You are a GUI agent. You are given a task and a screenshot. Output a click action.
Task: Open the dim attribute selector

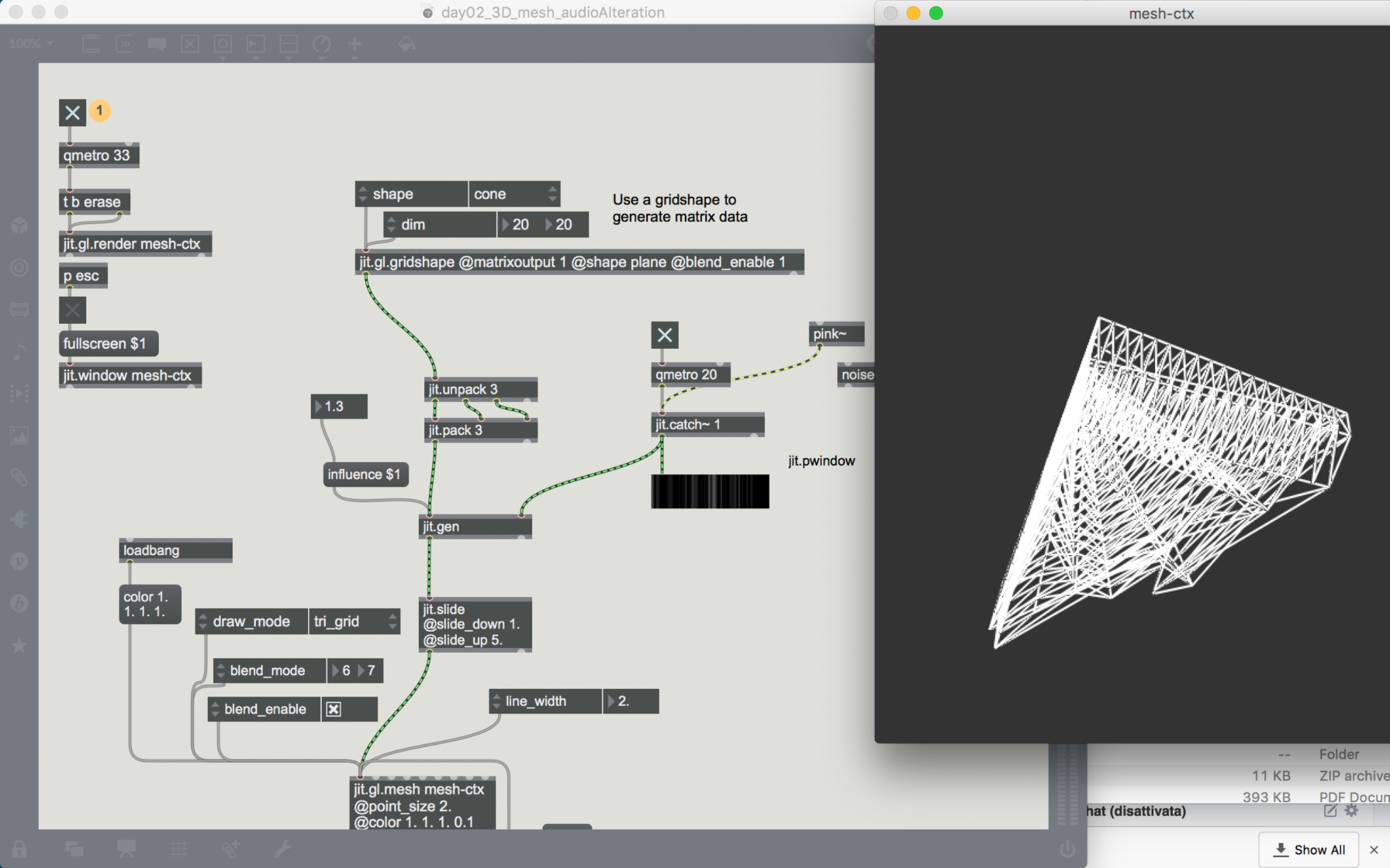tap(440, 225)
